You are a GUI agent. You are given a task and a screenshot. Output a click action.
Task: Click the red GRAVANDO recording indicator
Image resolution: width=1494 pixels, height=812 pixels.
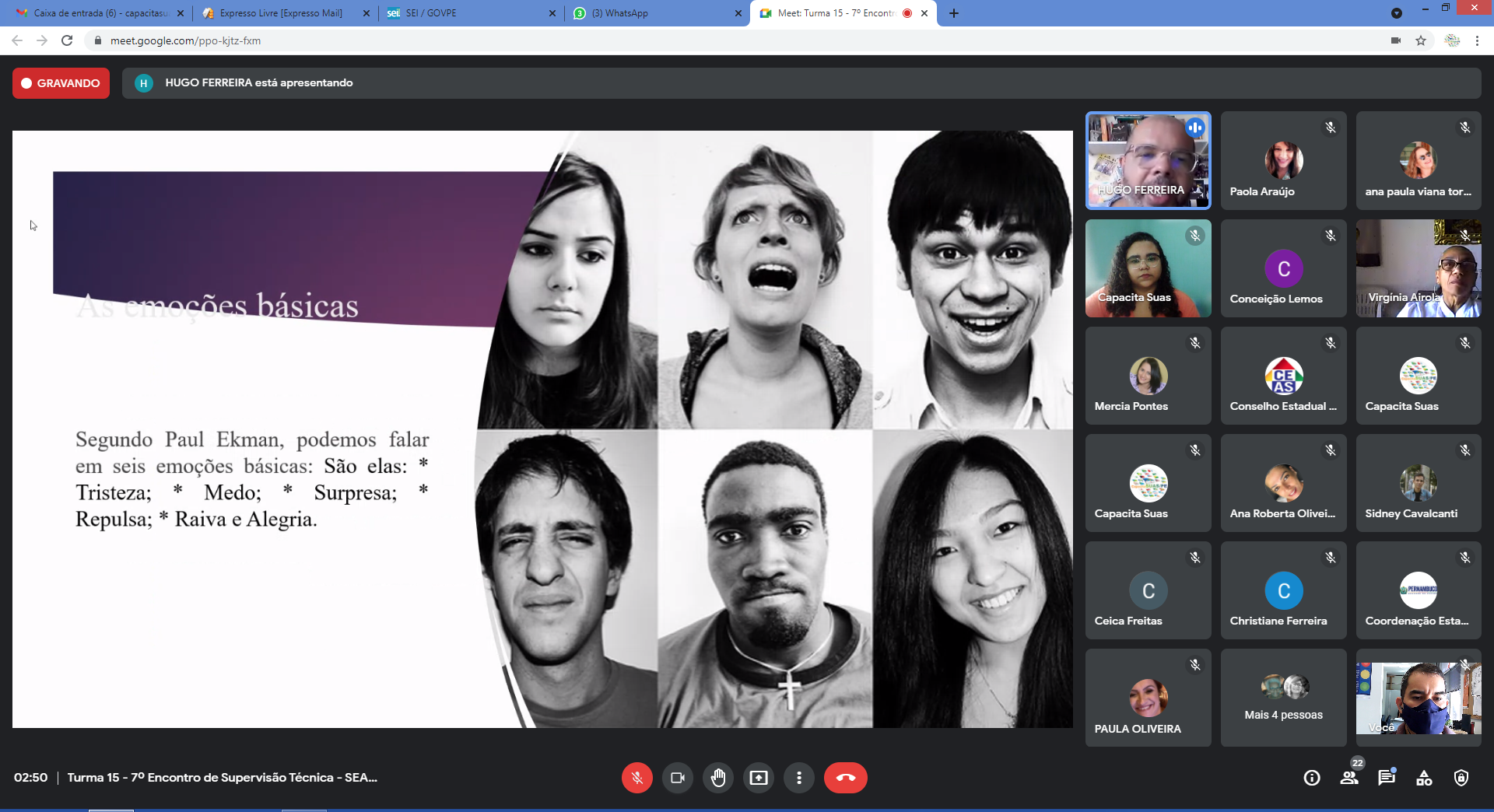(x=61, y=83)
